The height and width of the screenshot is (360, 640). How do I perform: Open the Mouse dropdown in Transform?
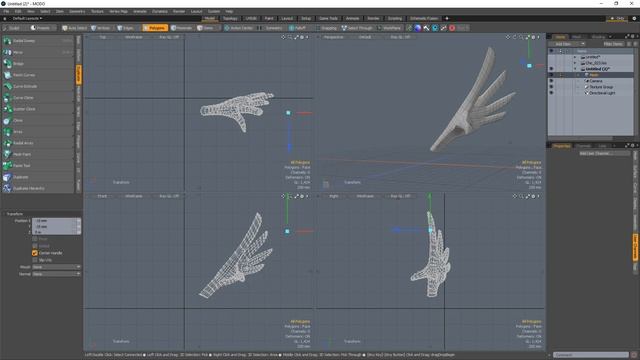56,267
